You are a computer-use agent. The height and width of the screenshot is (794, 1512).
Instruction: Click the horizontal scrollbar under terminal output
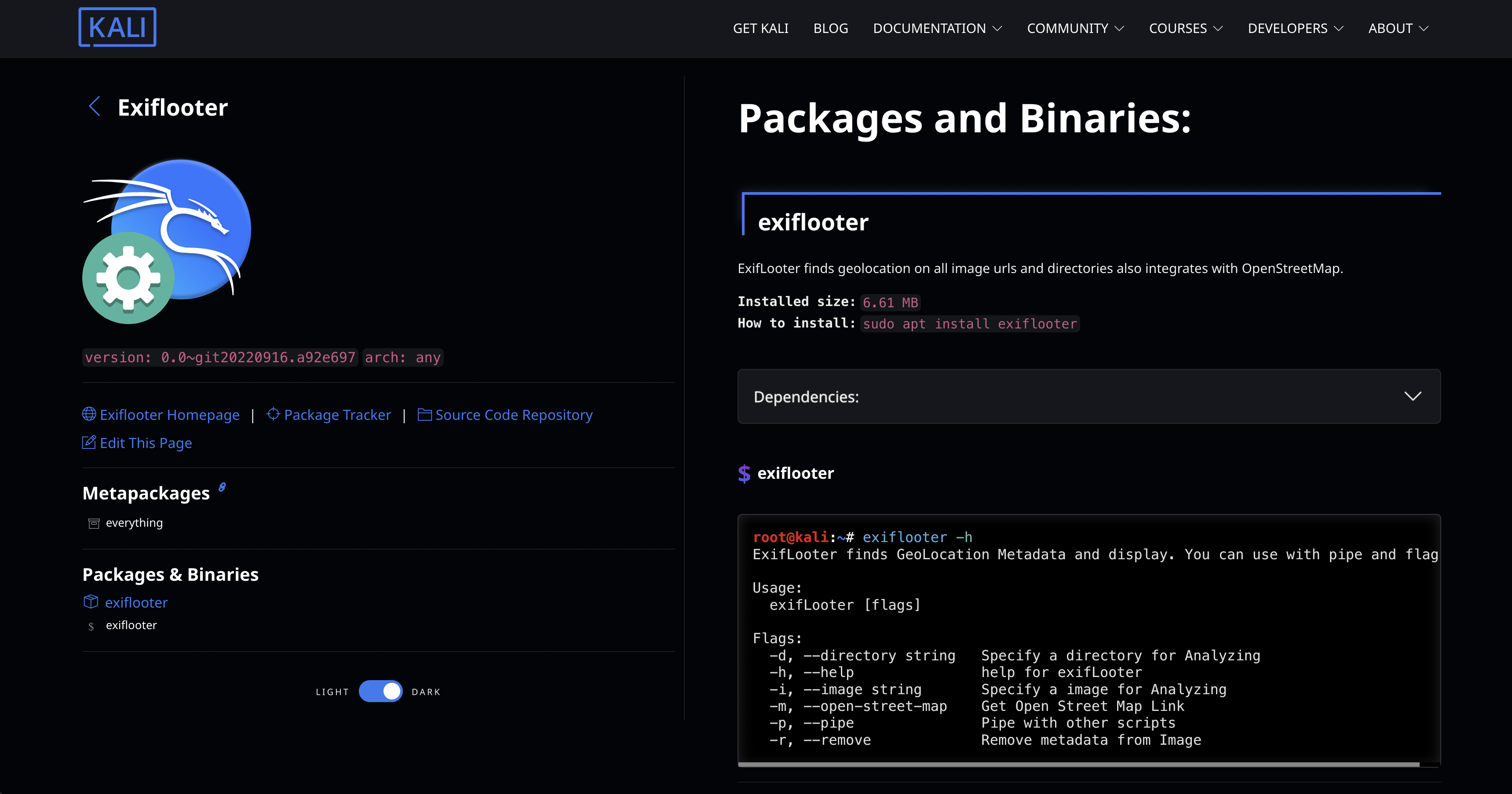(1079, 765)
